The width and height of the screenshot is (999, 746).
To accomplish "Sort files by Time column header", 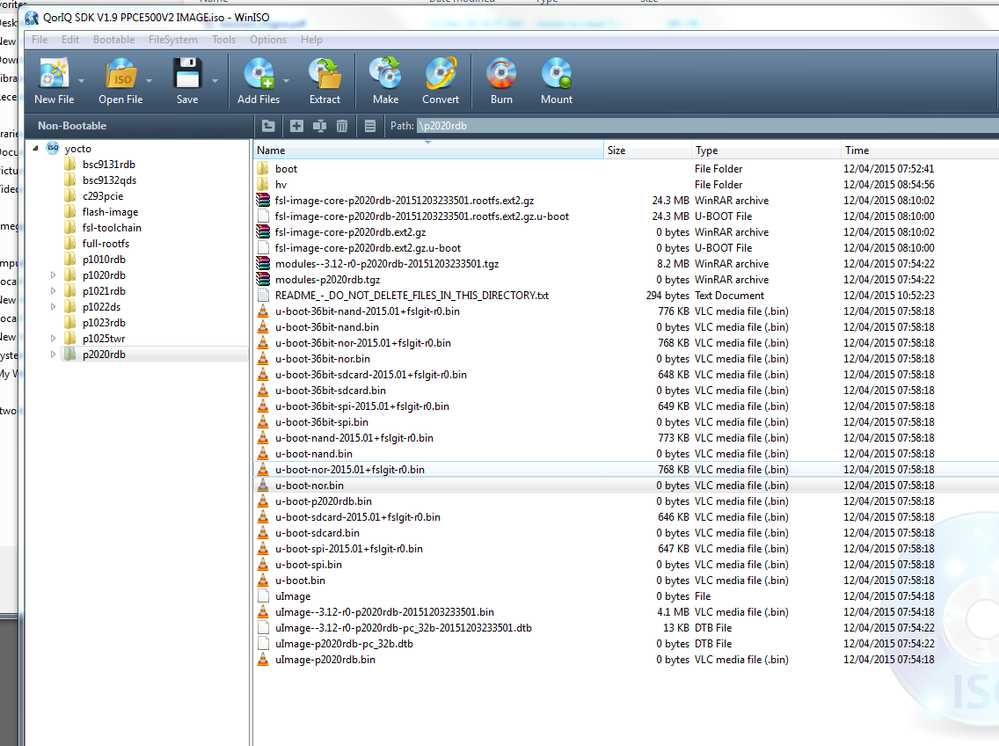I will point(919,150).
